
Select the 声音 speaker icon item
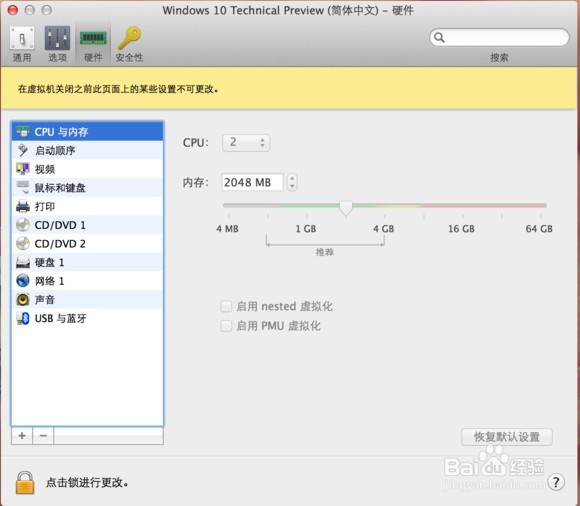[x=23, y=299]
